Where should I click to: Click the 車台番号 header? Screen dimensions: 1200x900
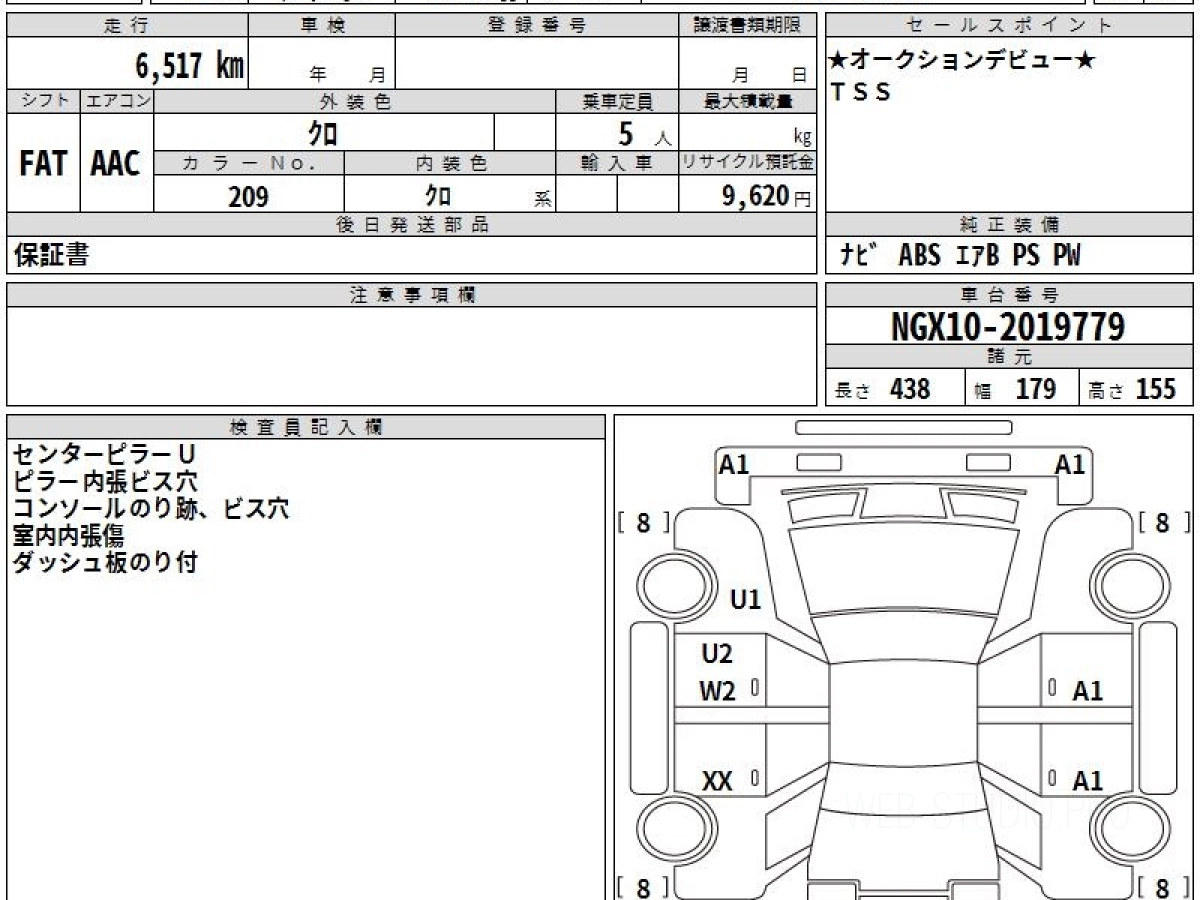[x=1009, y=295]
